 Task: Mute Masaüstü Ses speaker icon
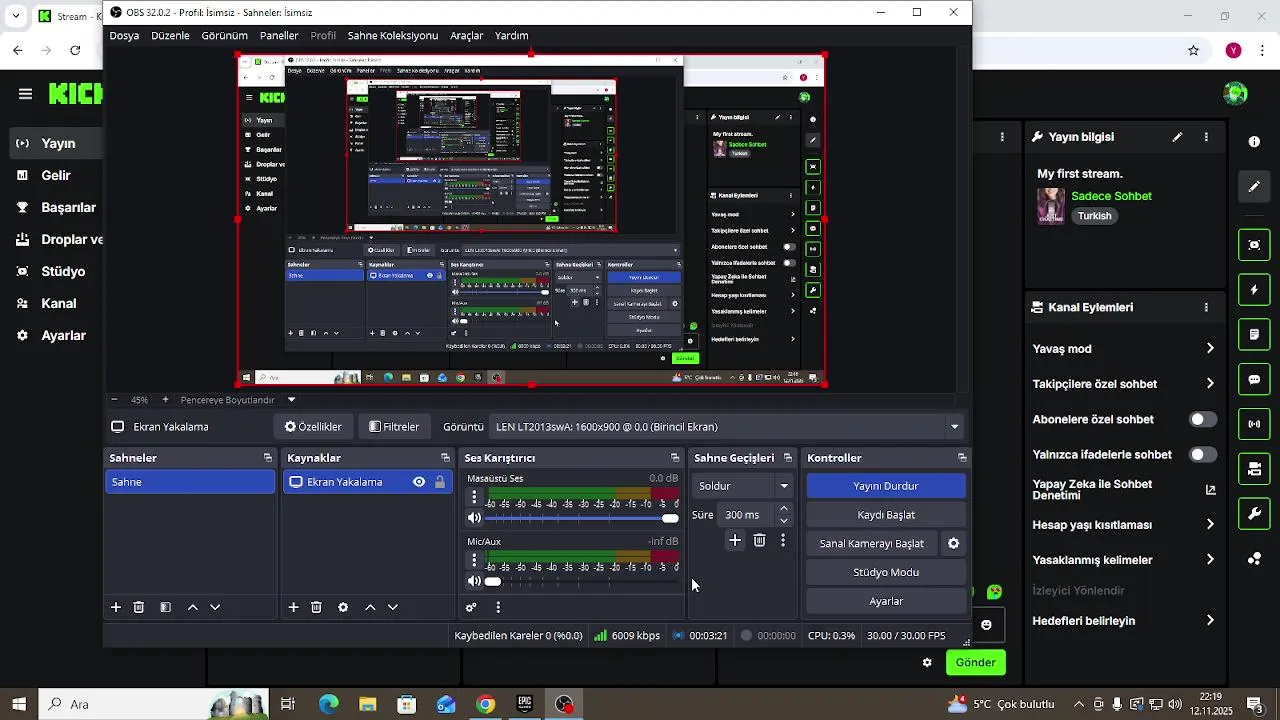coord(474,518)
